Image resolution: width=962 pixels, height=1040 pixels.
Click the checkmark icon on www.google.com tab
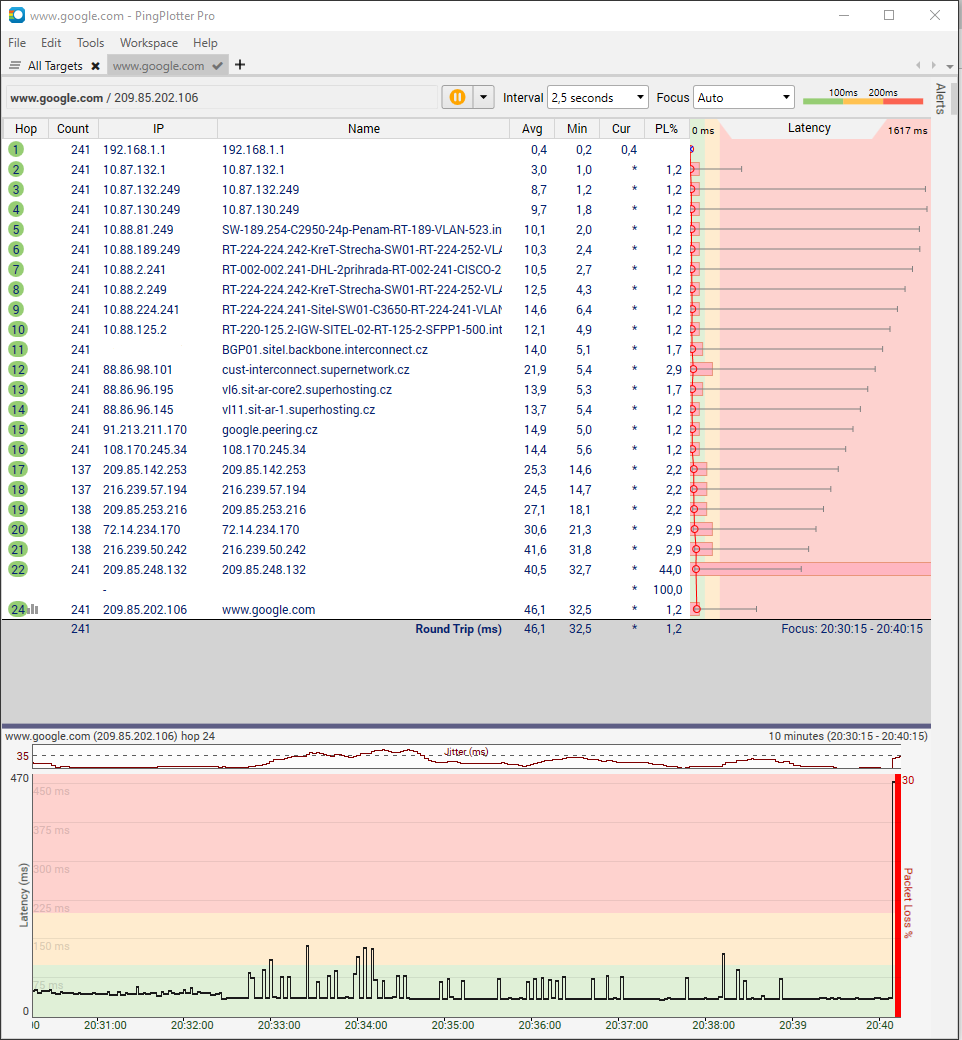[x=217, y=66]
